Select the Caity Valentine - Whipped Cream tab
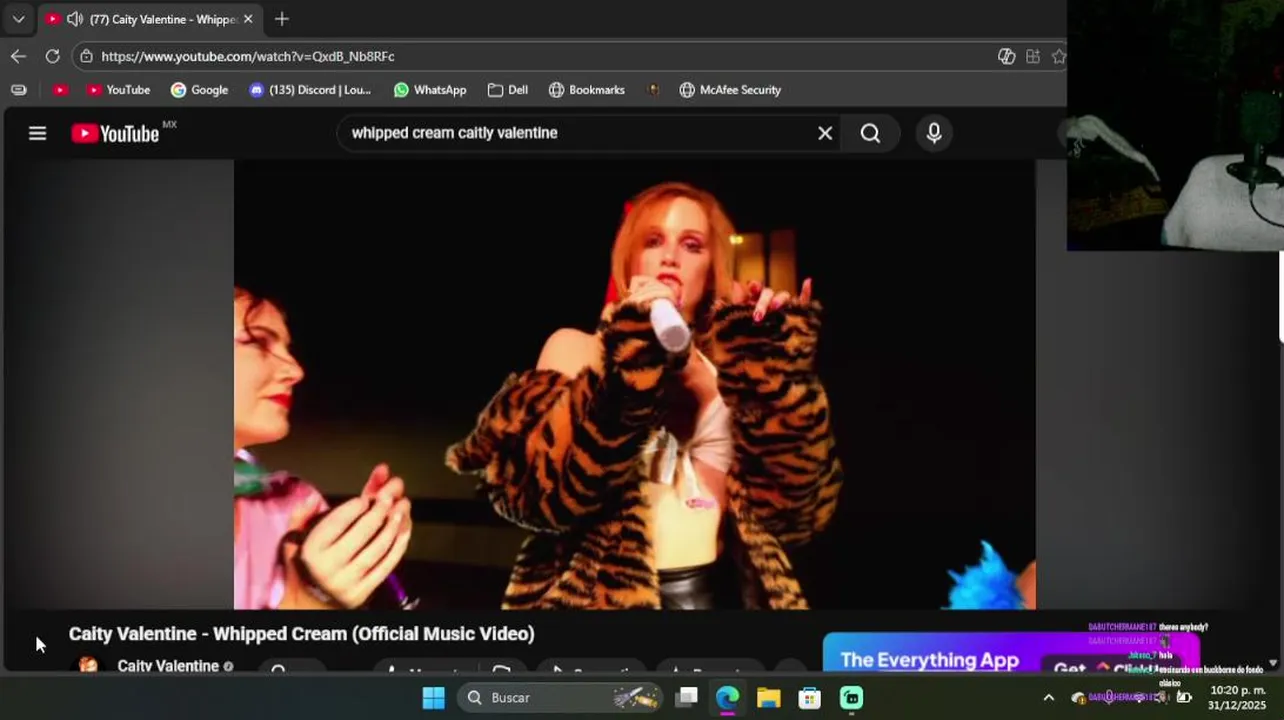 [150, 19]
